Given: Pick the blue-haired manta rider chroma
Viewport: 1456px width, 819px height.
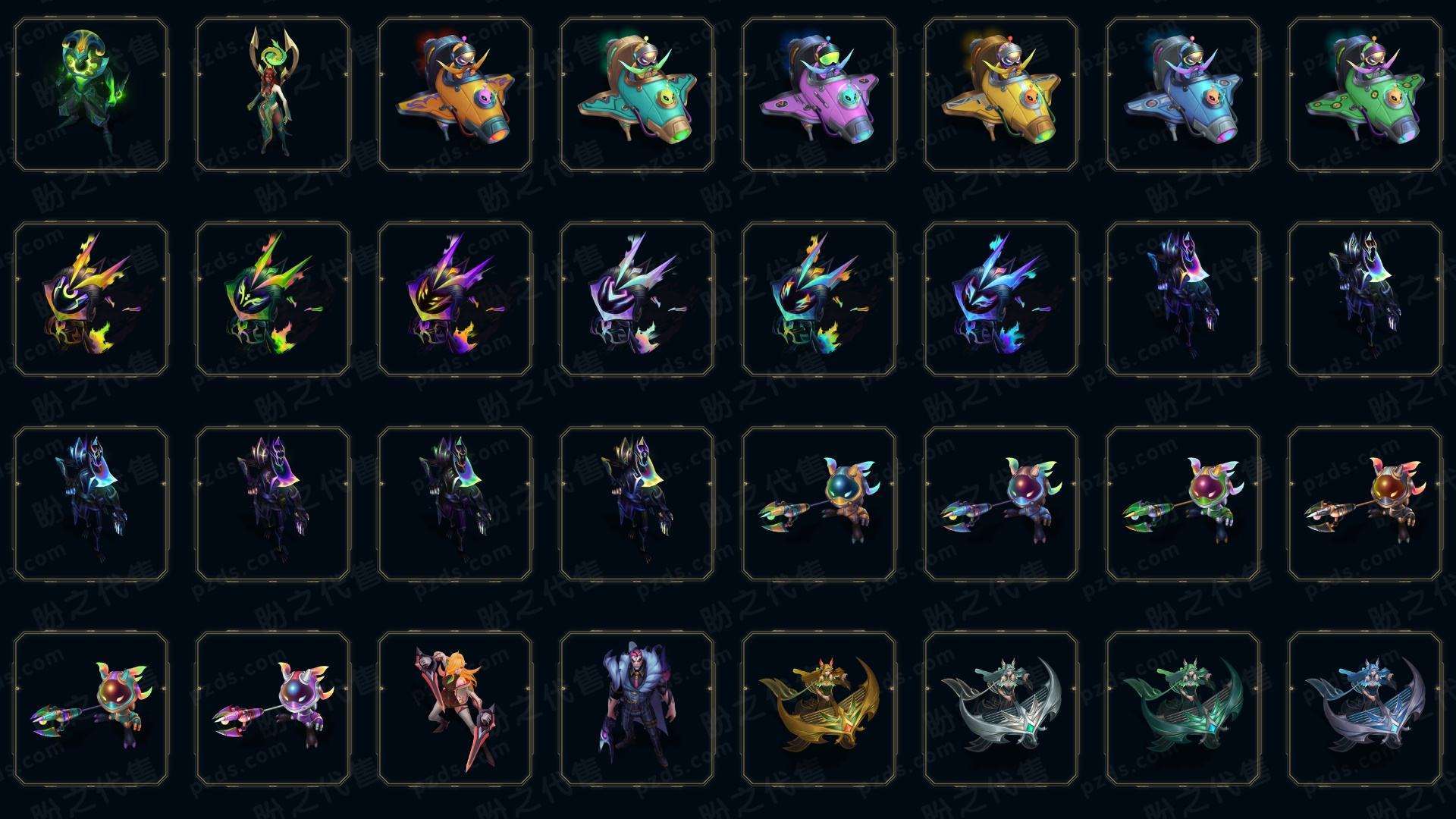Looking at the screenshot, I should 1365,708.
